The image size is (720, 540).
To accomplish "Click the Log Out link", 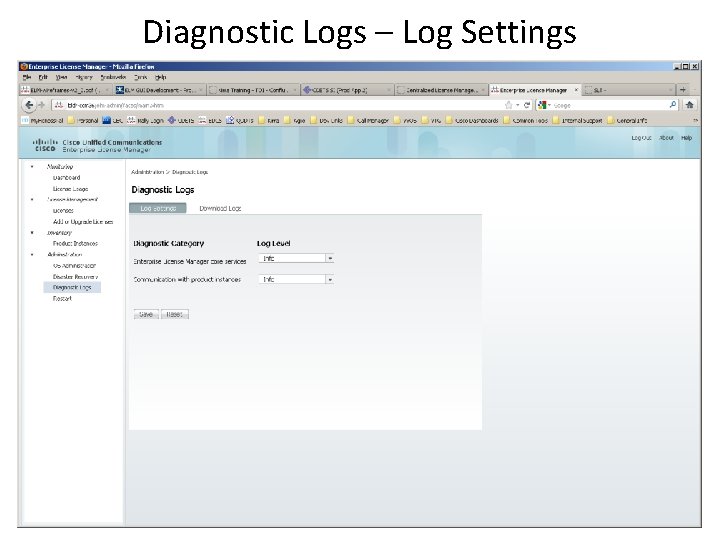I will click(641, 138).
